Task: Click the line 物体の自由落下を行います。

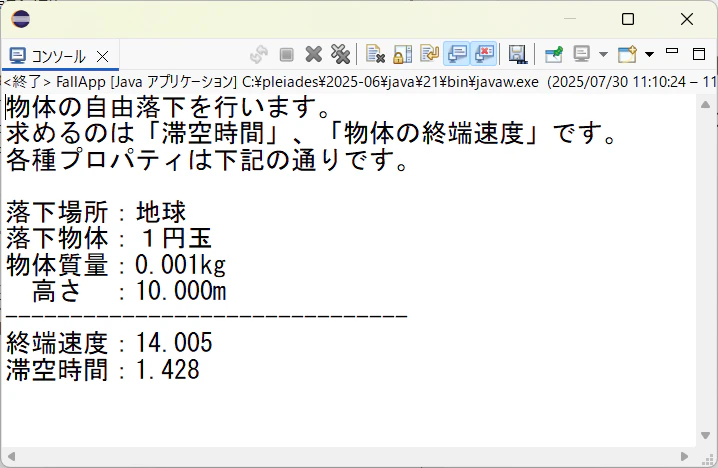Action: [168, 107]
